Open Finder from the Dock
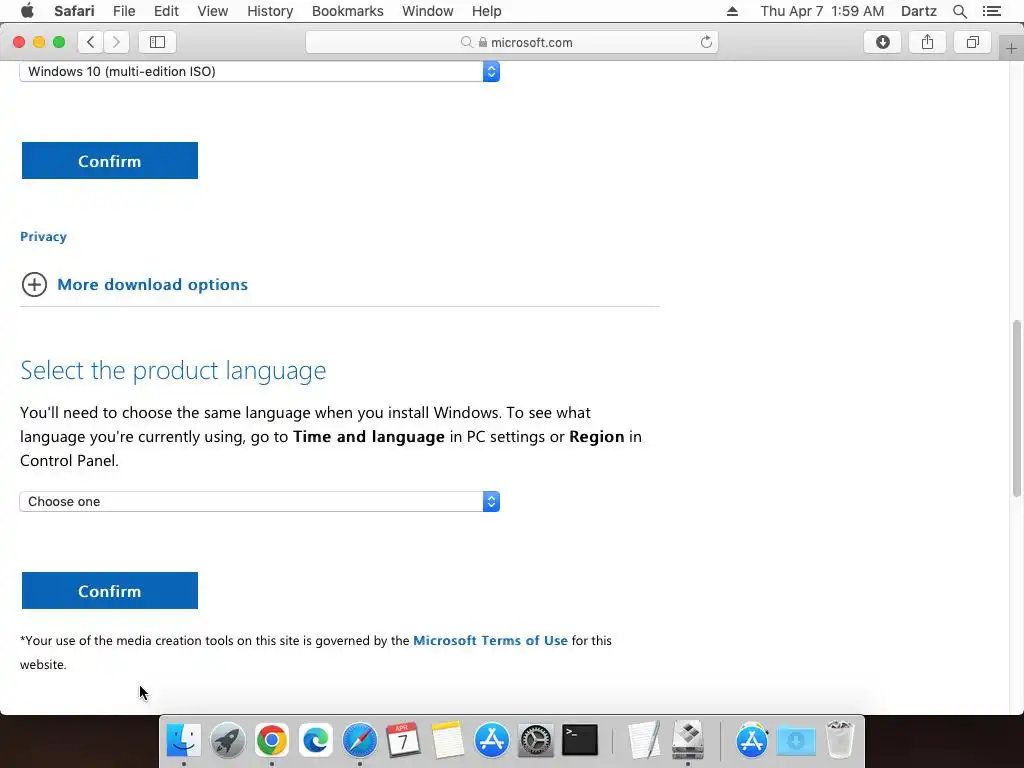 pyautogui.click(x=184, y=741)
